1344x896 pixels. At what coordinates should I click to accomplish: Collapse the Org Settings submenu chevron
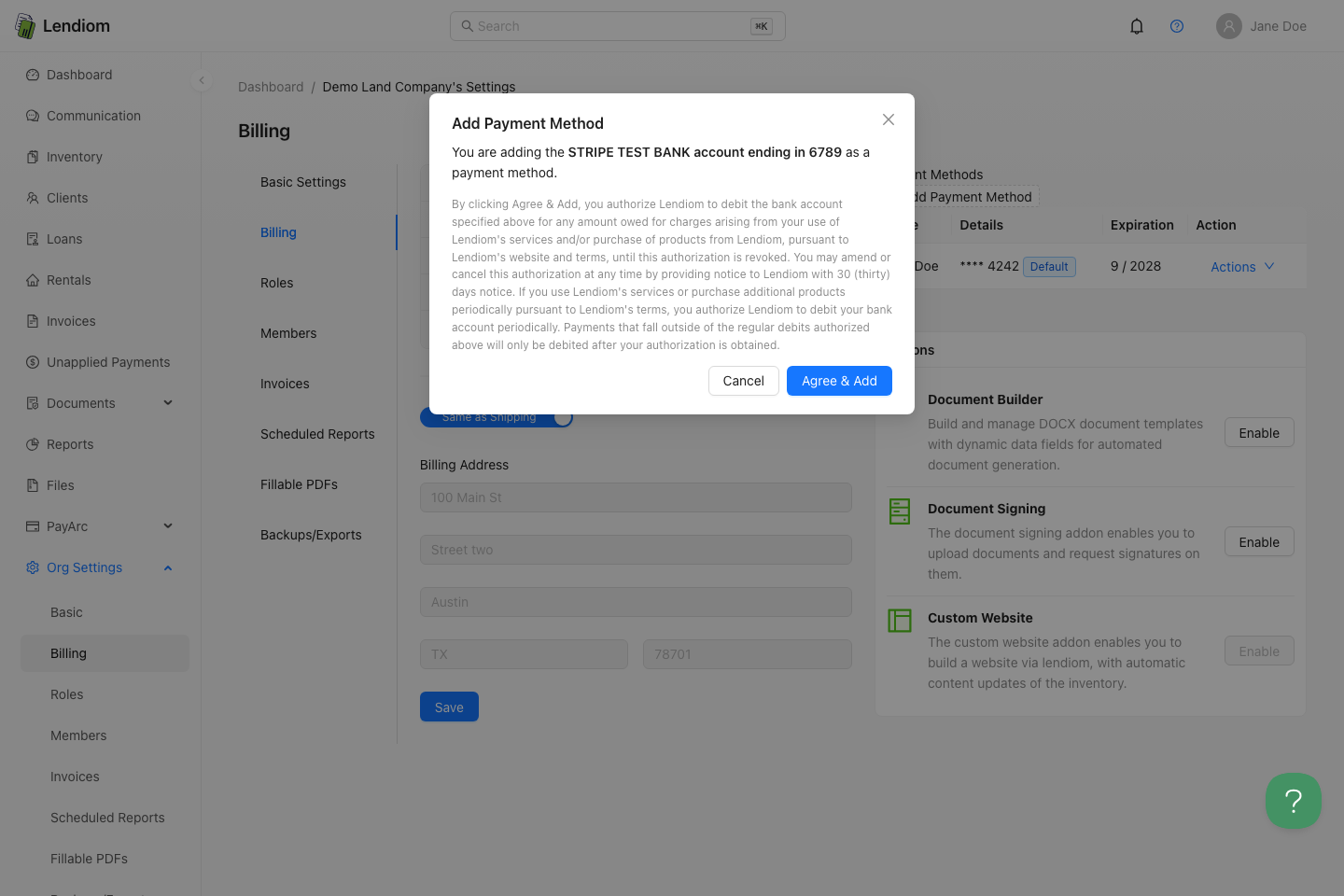168,567
